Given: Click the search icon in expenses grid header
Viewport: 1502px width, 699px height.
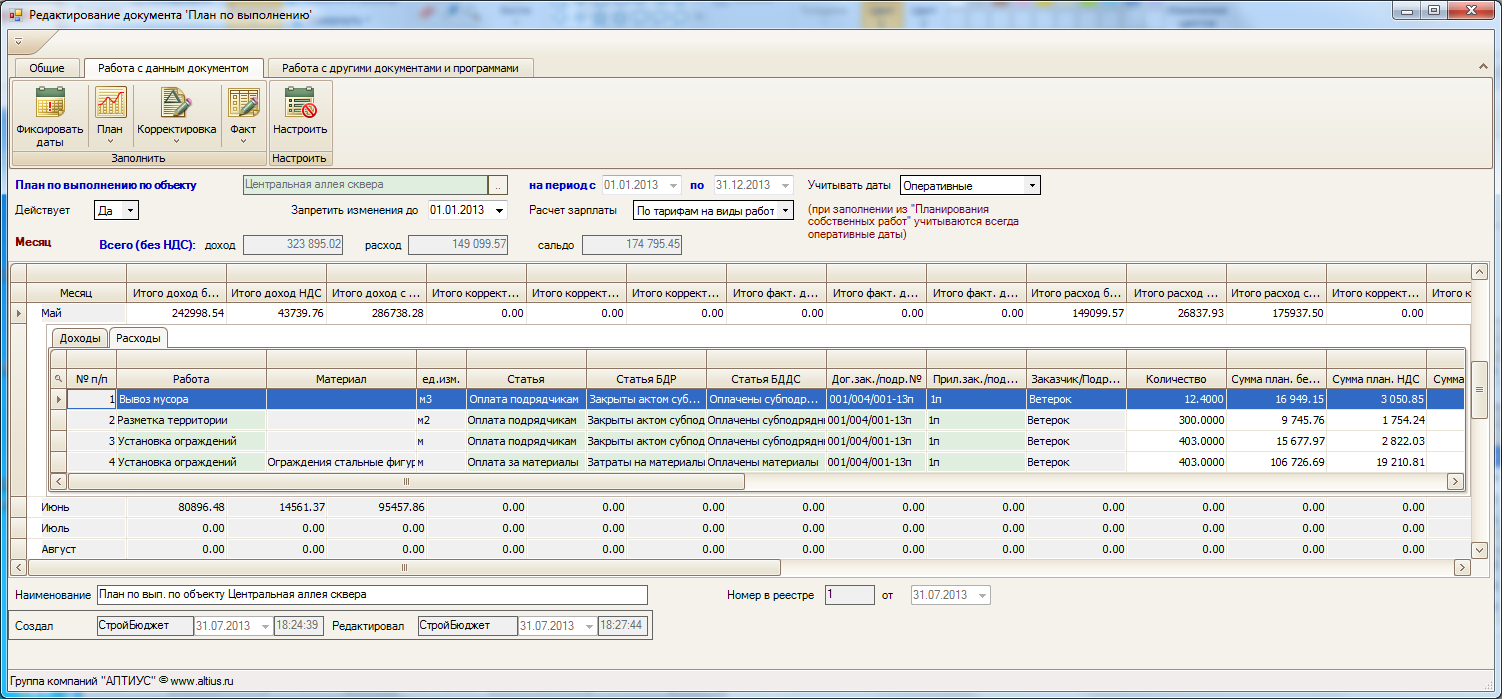Looking at the screenshot, I should coord(58,379).
